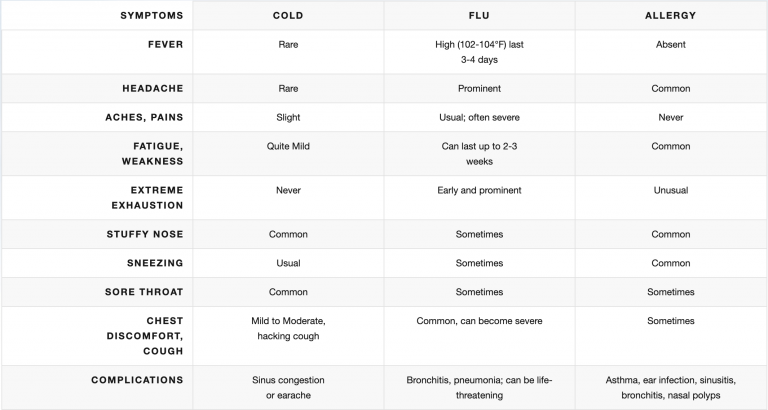This screenshot has width=768, height=410.
Task: Click the ACHES, PAINS row label
Action: 144,117
